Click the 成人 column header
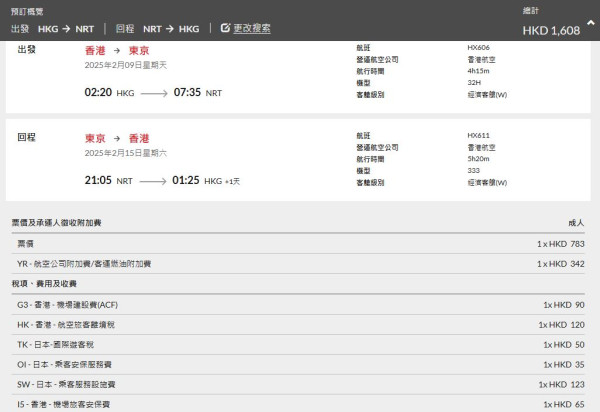This screenshot has width=600, height=412. (x=576, y=223)
